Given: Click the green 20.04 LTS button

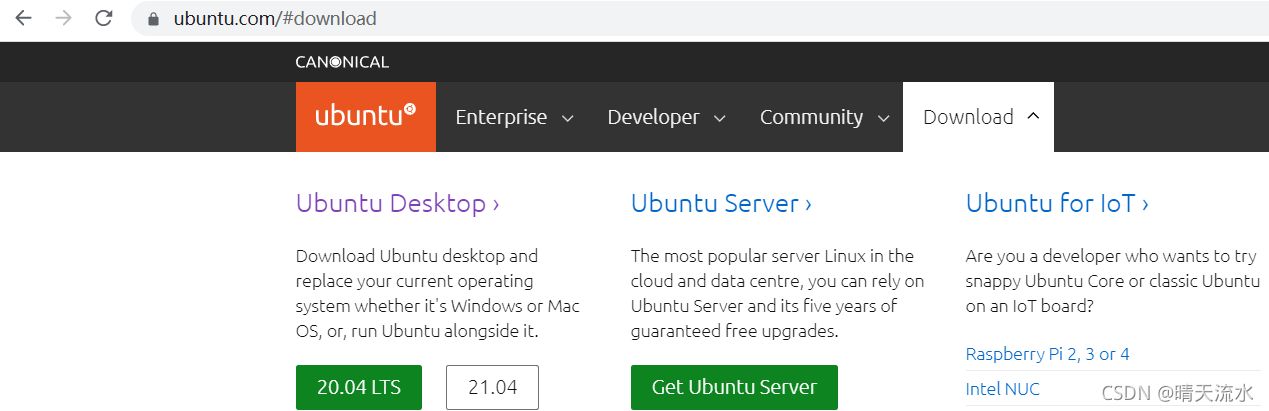Looking at the screenshot, I should [359, 387].
